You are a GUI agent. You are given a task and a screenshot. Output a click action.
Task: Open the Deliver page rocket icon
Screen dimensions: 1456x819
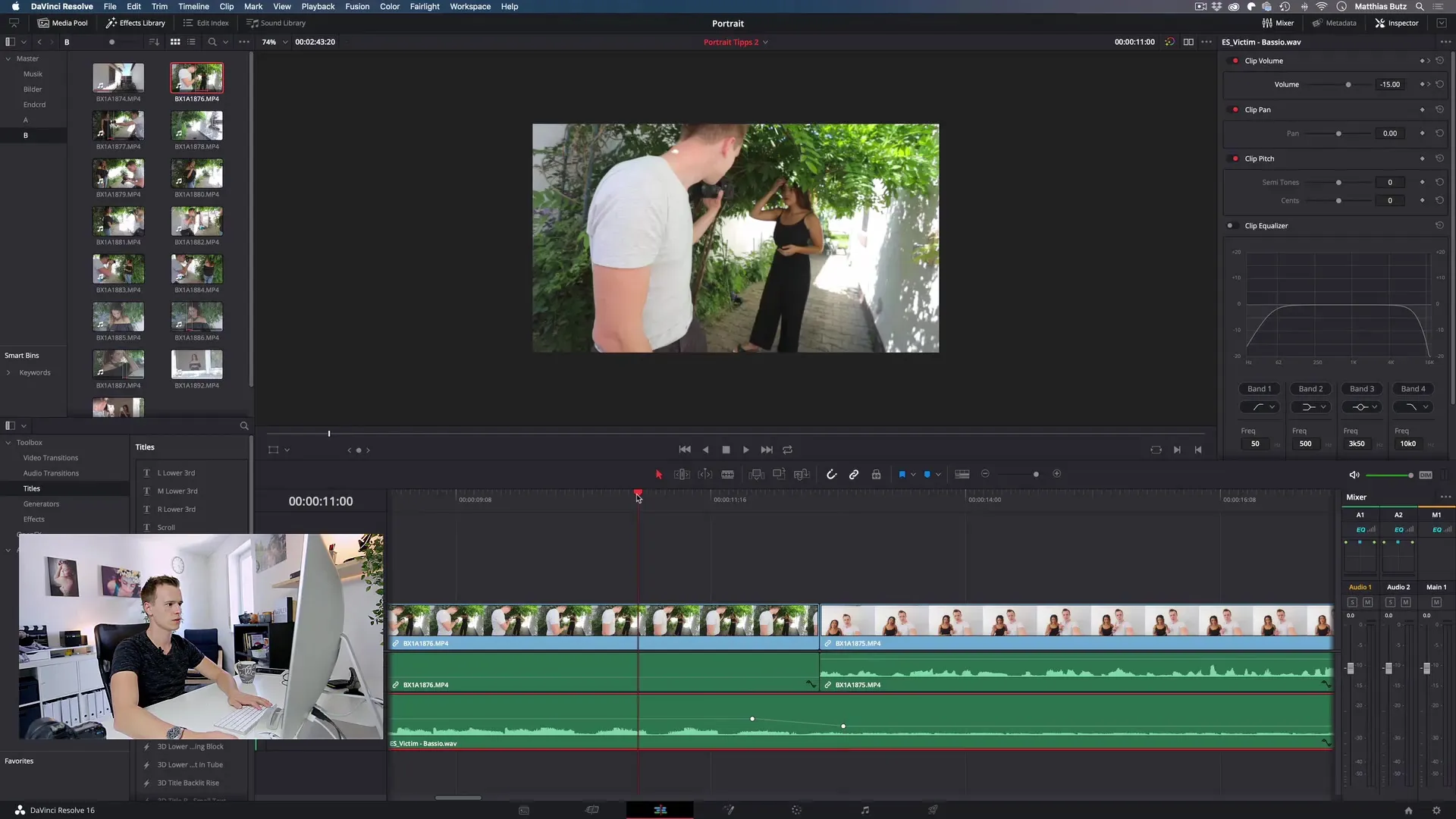click(x=933, y=810)
